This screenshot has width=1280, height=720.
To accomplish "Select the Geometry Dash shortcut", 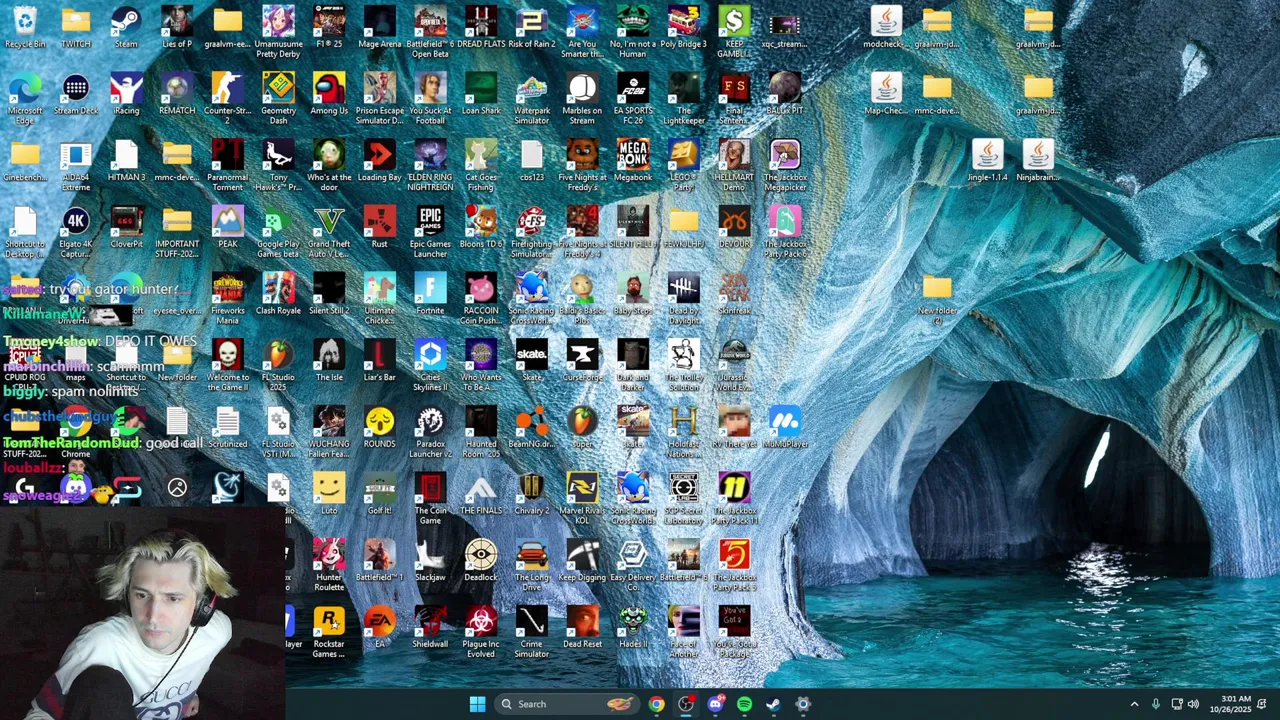I will pyautogui.click(x=278, y=99).
